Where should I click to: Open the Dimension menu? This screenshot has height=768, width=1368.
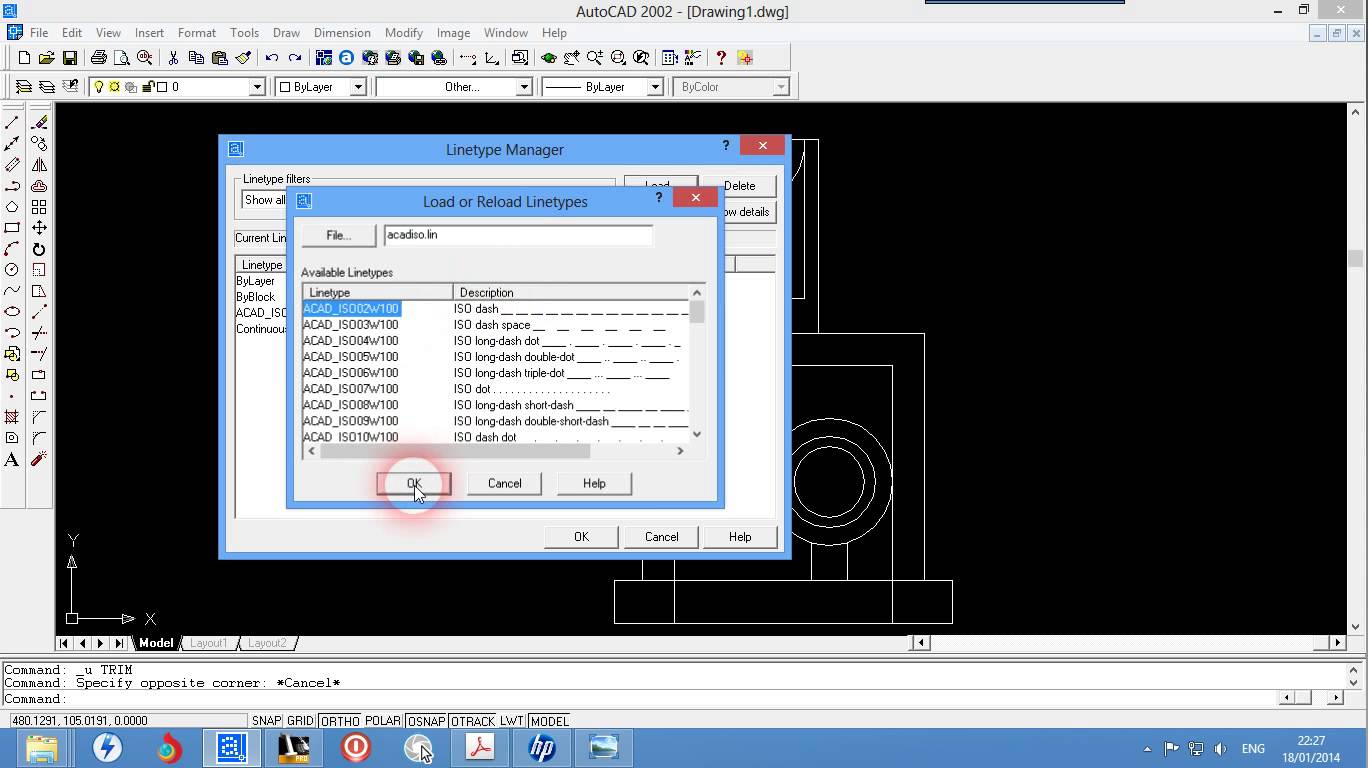342,33
